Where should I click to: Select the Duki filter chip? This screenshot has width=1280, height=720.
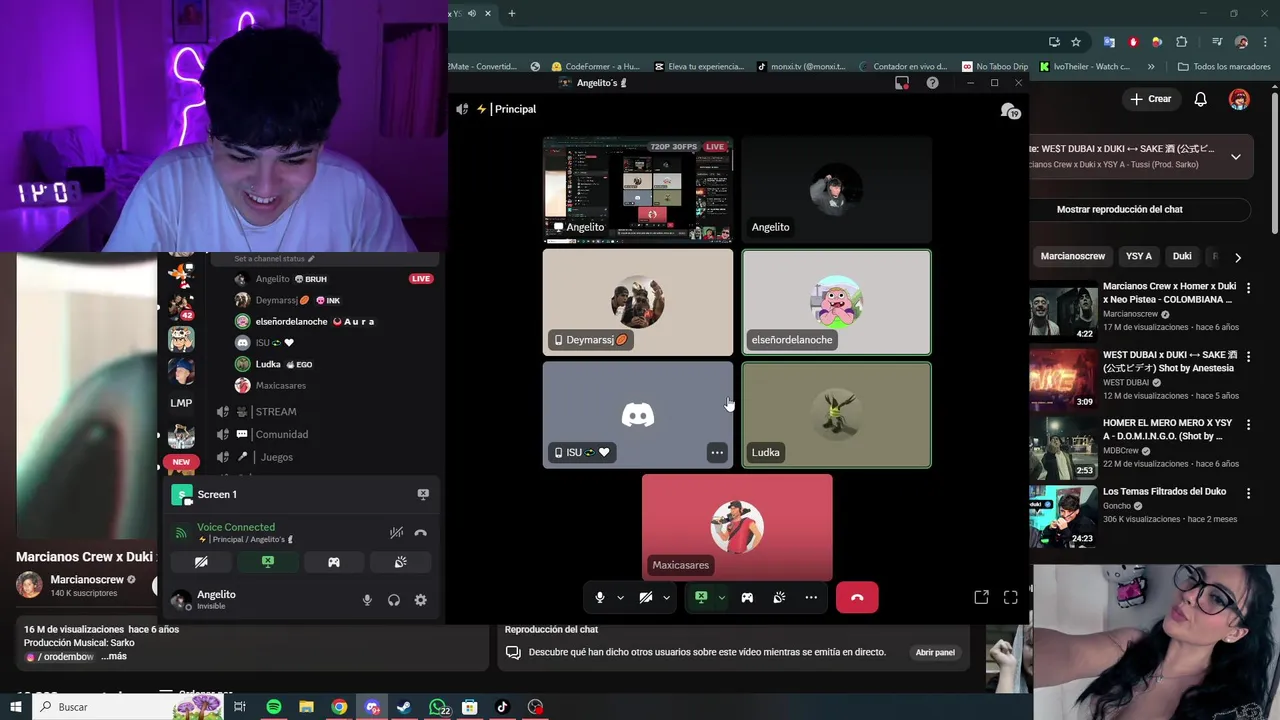point(1182,256)
